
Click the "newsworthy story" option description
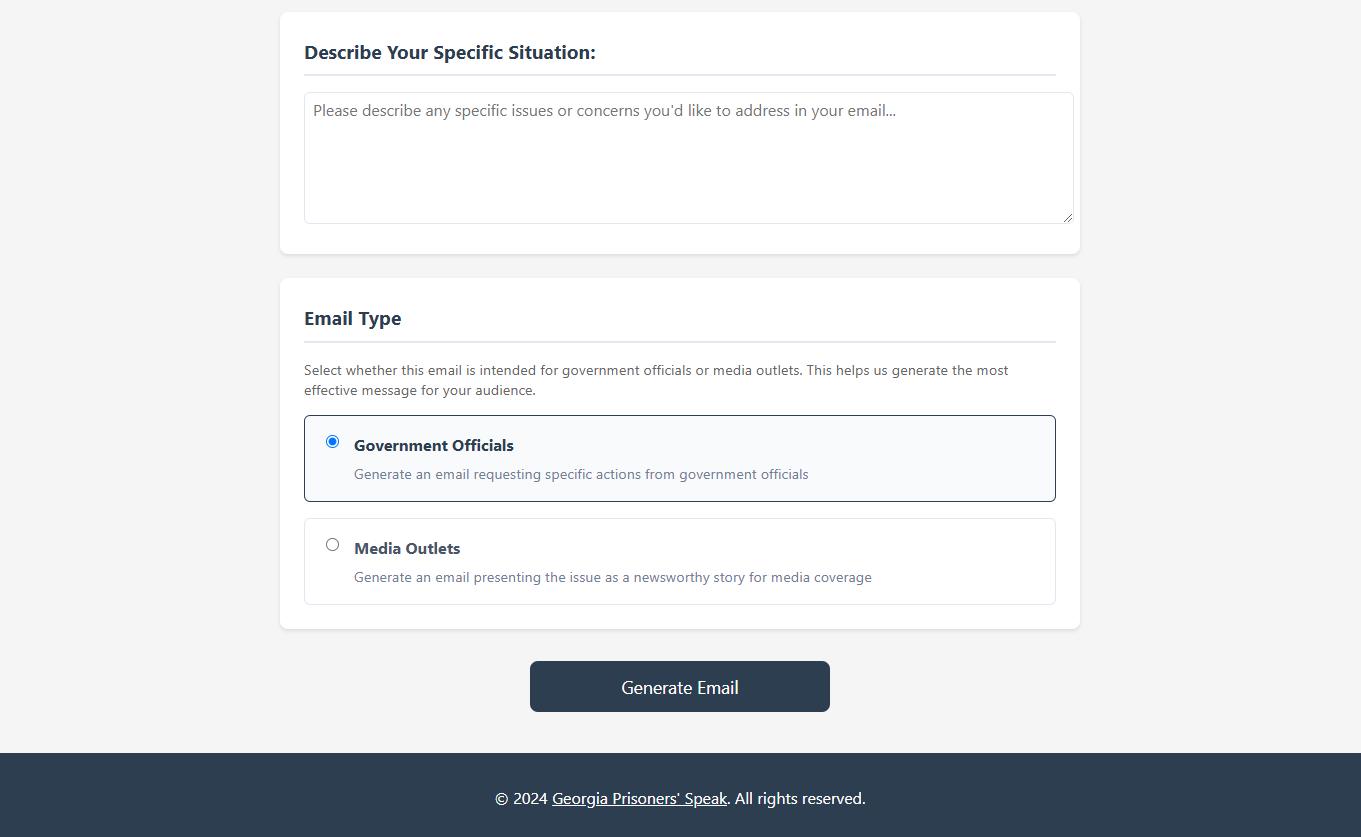[x=612, y=578]
